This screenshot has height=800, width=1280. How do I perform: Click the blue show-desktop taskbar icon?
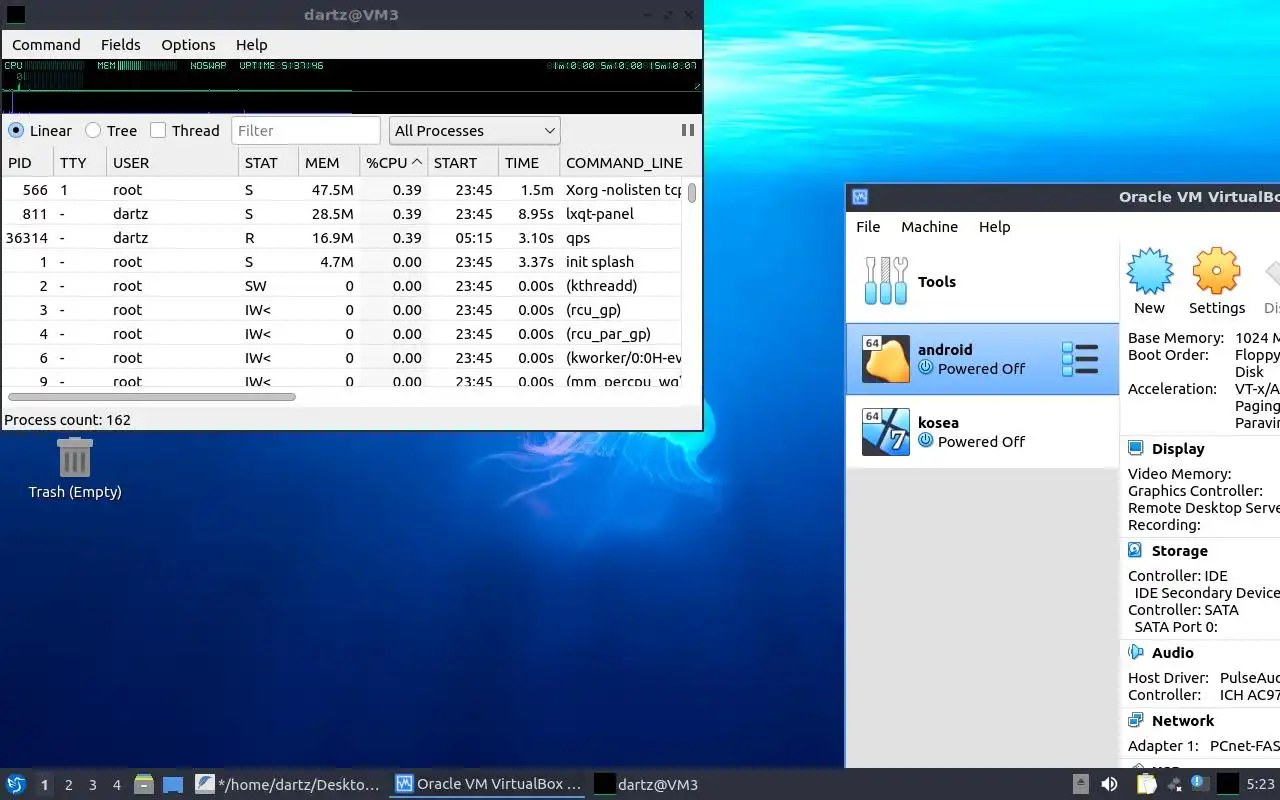(173, 784)
